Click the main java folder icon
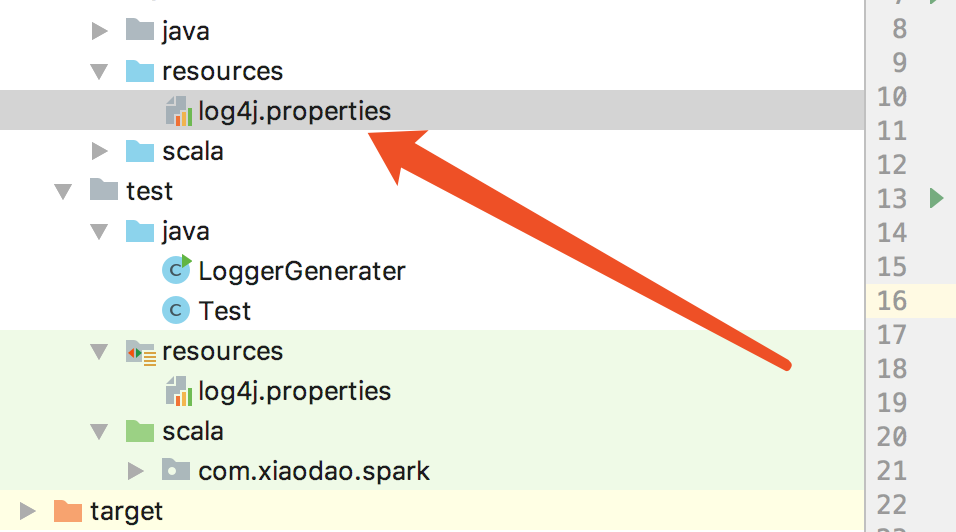The width and height of the screenshot is (956, 532). point(139,31)
